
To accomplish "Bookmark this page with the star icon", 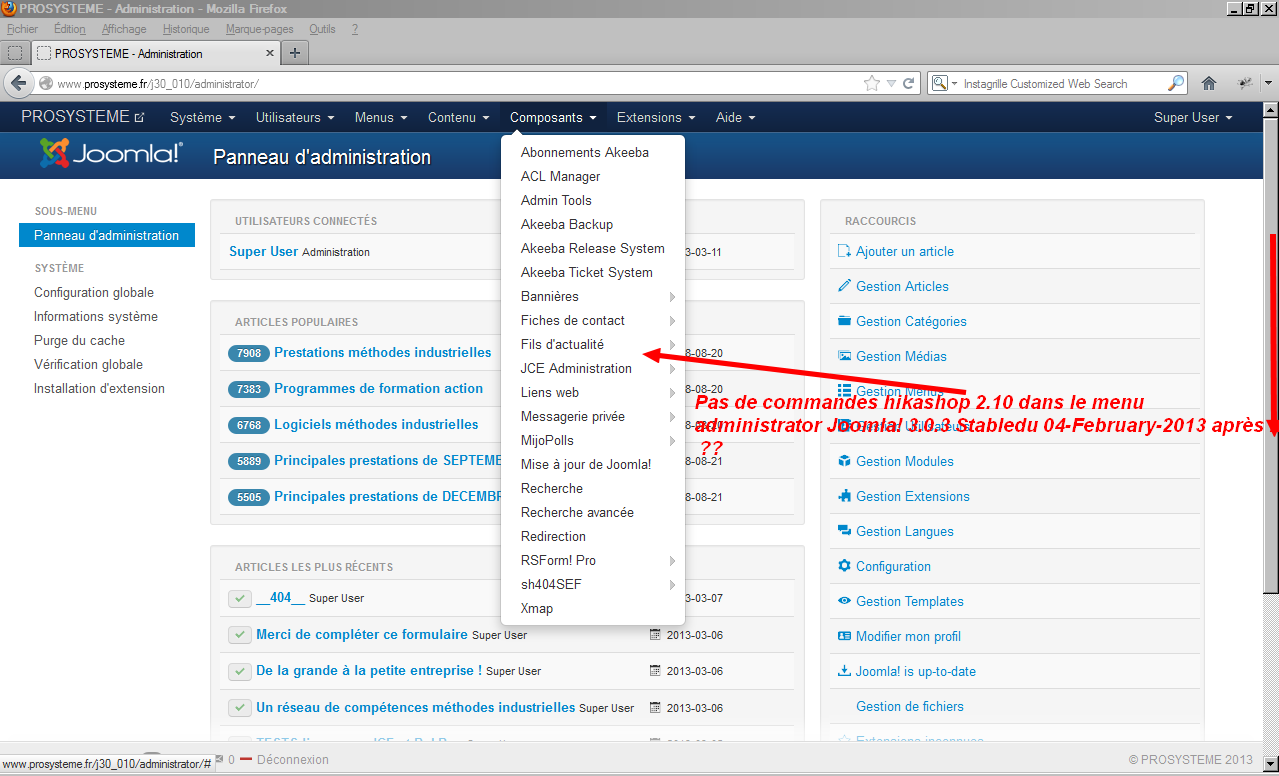I will coord(872,83).
